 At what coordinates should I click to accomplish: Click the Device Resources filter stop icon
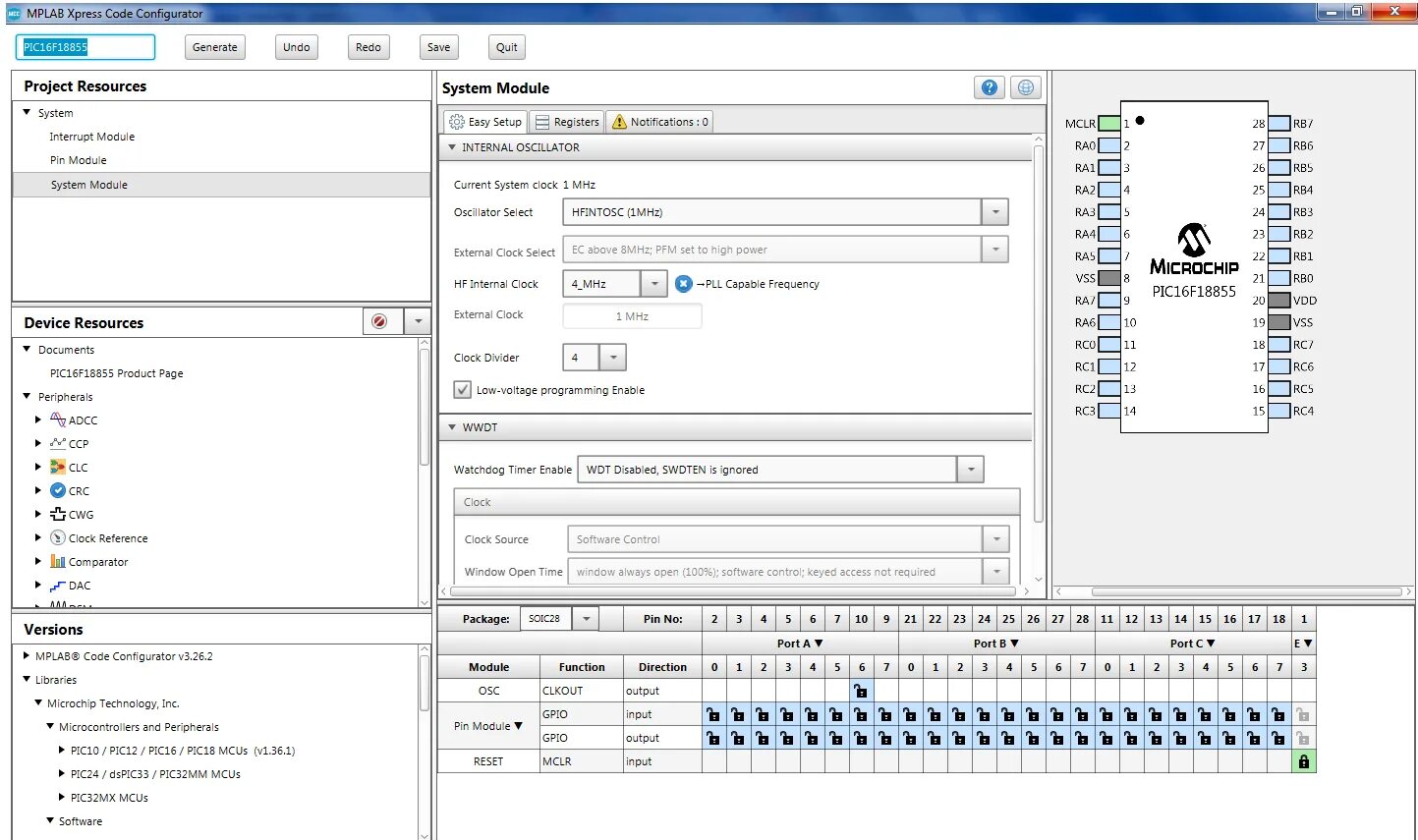point(379,321)
